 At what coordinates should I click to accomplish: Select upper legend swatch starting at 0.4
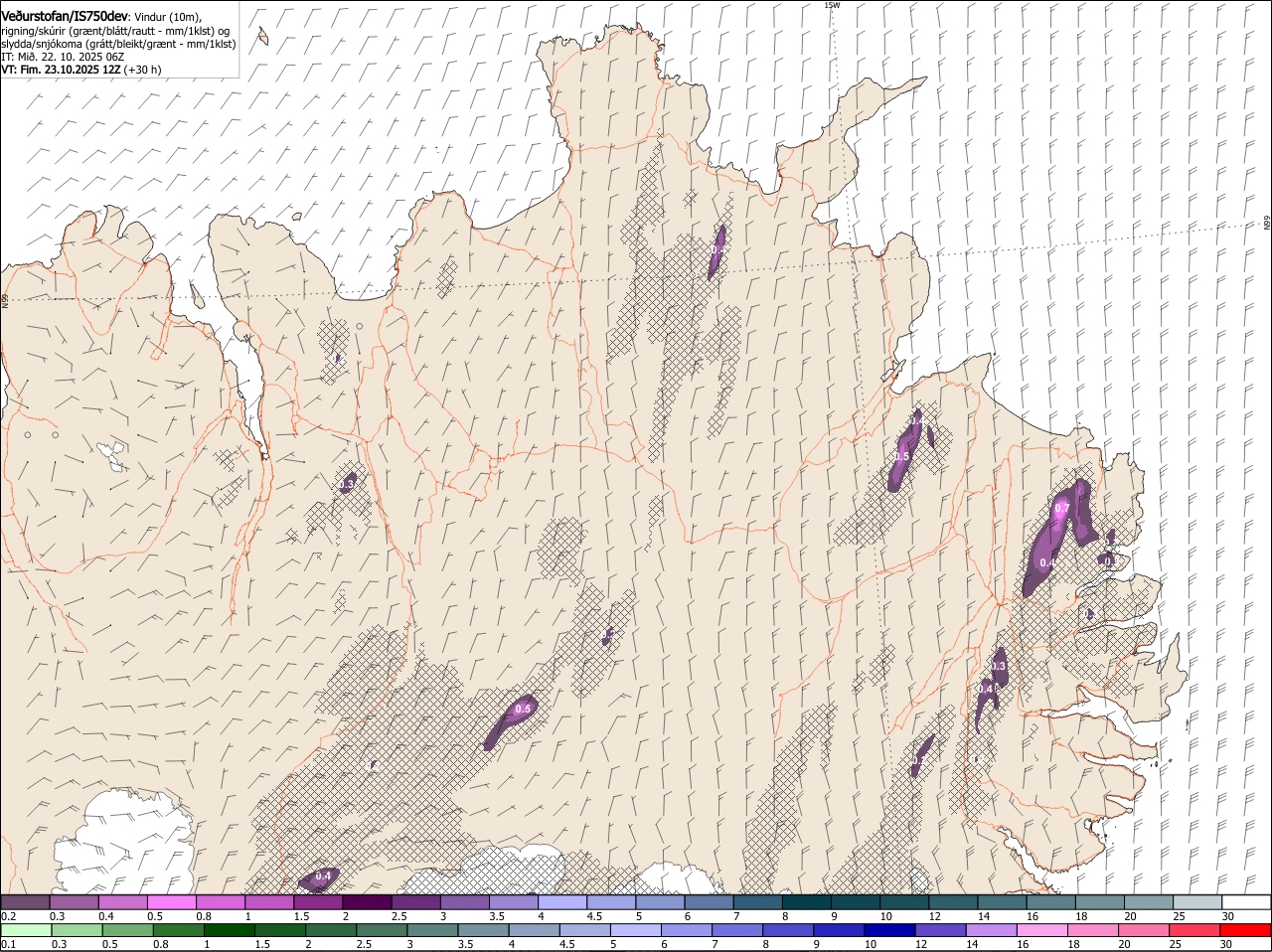click(x=122, y=902)
